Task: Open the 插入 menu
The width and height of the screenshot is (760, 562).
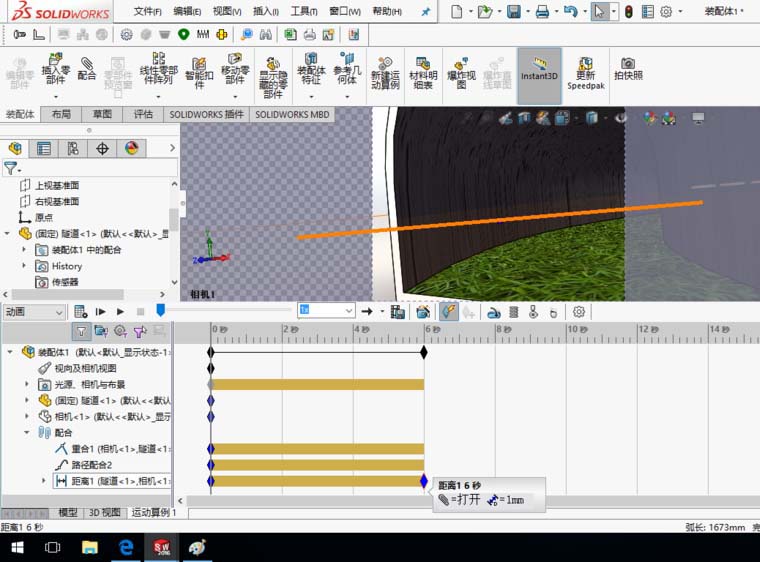Action: coord(266,11)
